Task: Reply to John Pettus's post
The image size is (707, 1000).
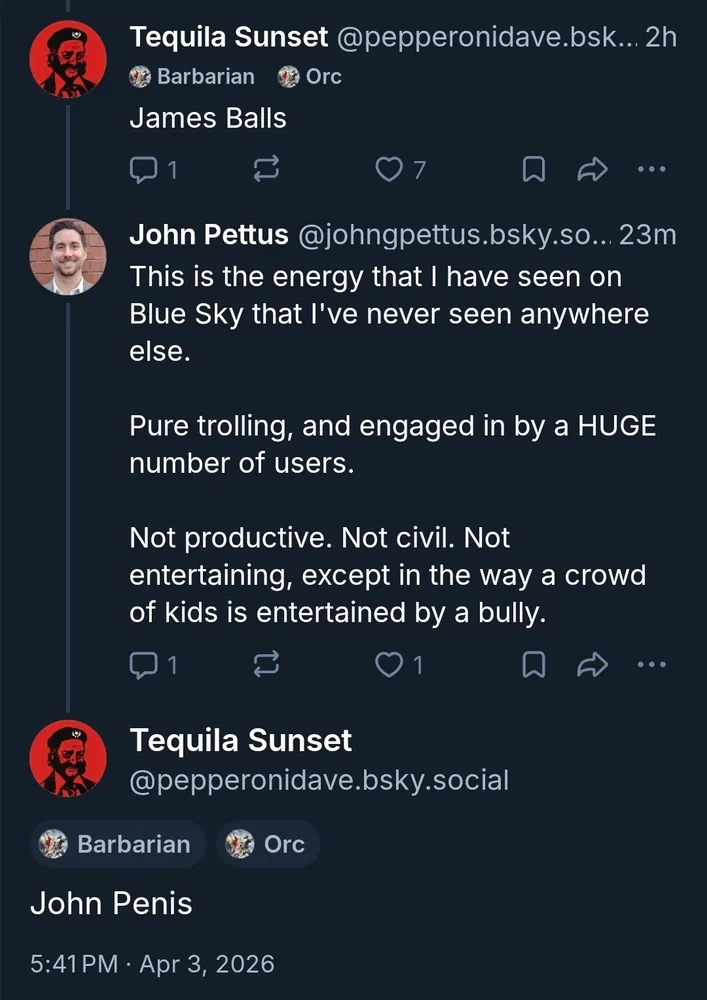Action: click(143, 665)
